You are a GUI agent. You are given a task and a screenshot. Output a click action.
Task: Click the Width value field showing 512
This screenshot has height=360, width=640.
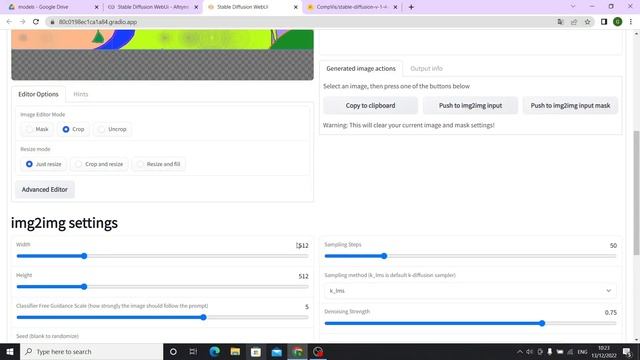[x=302, y=245]
